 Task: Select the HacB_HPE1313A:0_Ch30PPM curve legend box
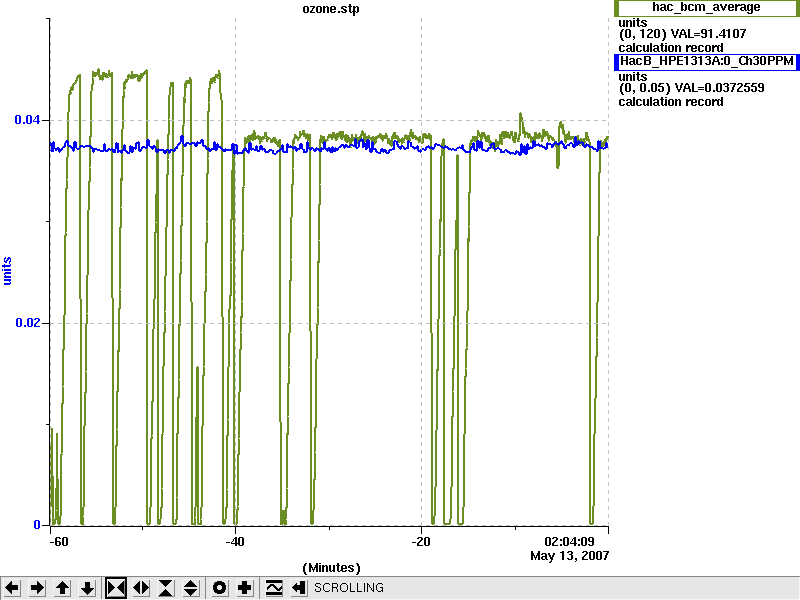pos(706,62)
